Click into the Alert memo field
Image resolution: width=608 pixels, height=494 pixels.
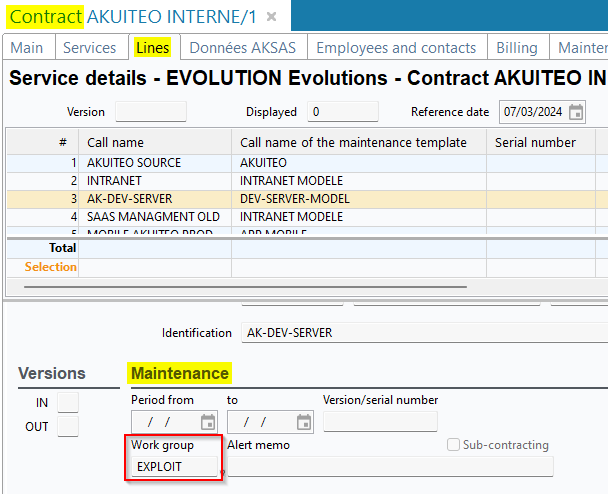pos(390,466)
